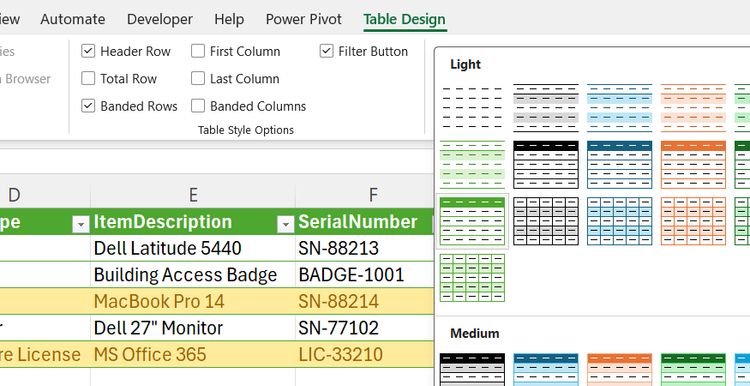Open the Developer ribbon tab
750x386 pixels.
click(160, 19)
